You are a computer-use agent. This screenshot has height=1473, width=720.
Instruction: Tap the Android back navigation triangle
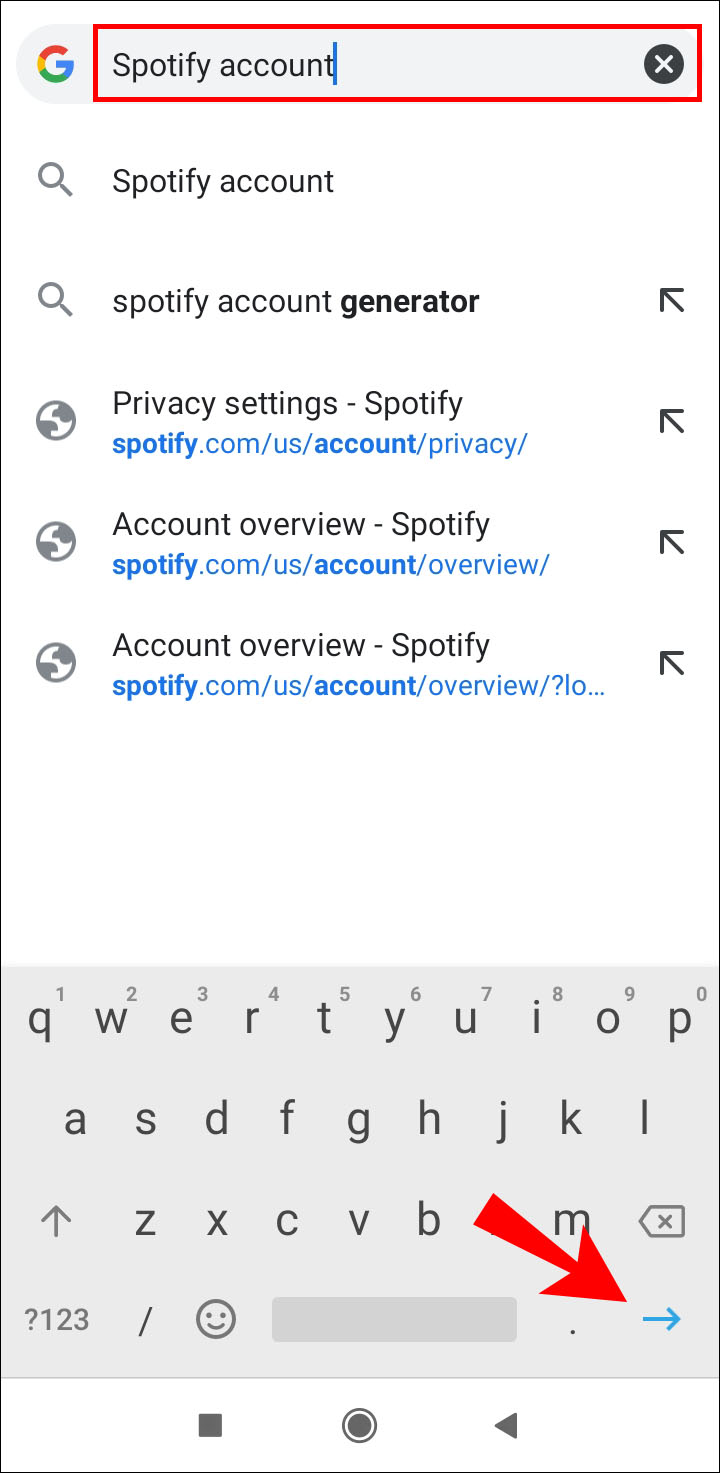[x=506, y=1425]
